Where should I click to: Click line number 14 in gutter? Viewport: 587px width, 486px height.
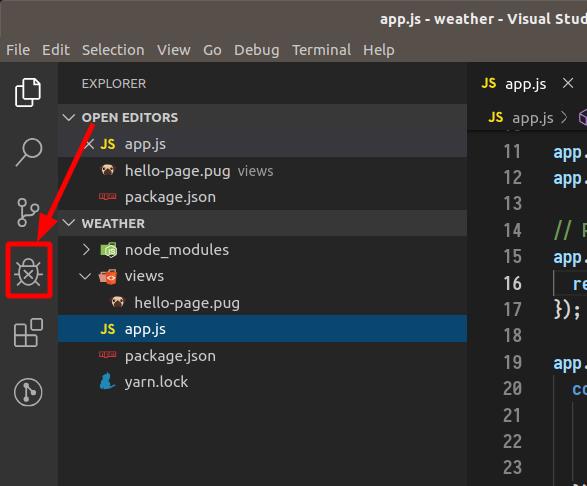tap(513, 231)
